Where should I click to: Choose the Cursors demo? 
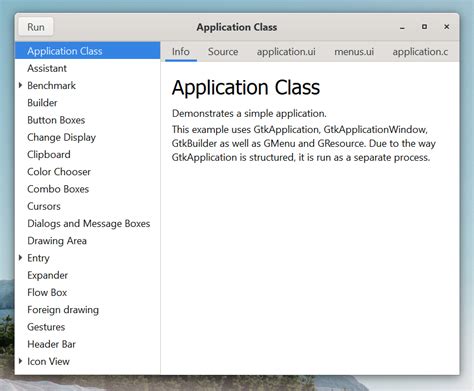pos(87,206)
